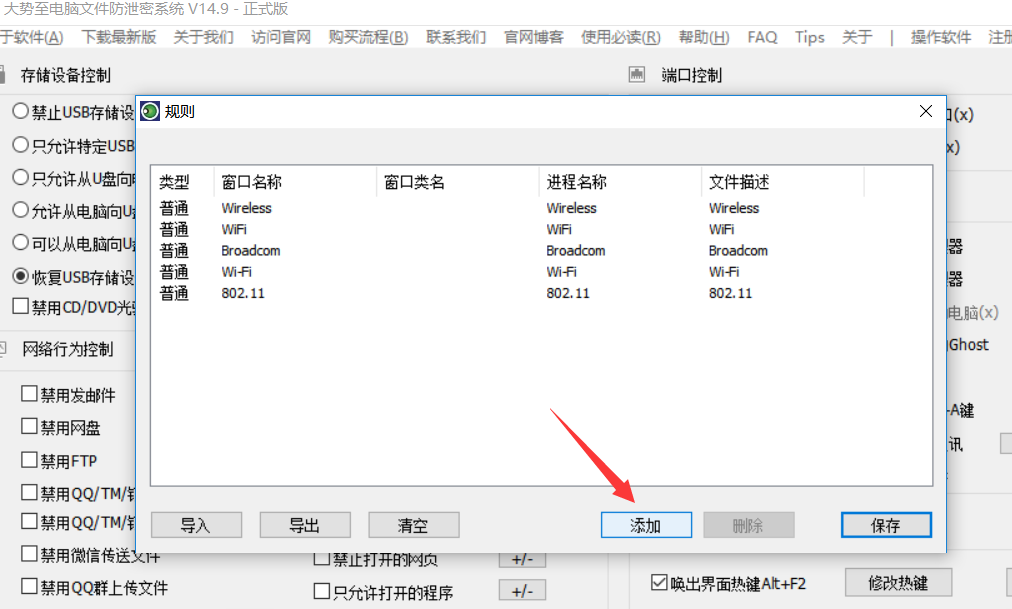Click Wireless in the 文件描述 column
Image resolution: width=1012 pixels, height=609 pixels.
click(734, 208)
